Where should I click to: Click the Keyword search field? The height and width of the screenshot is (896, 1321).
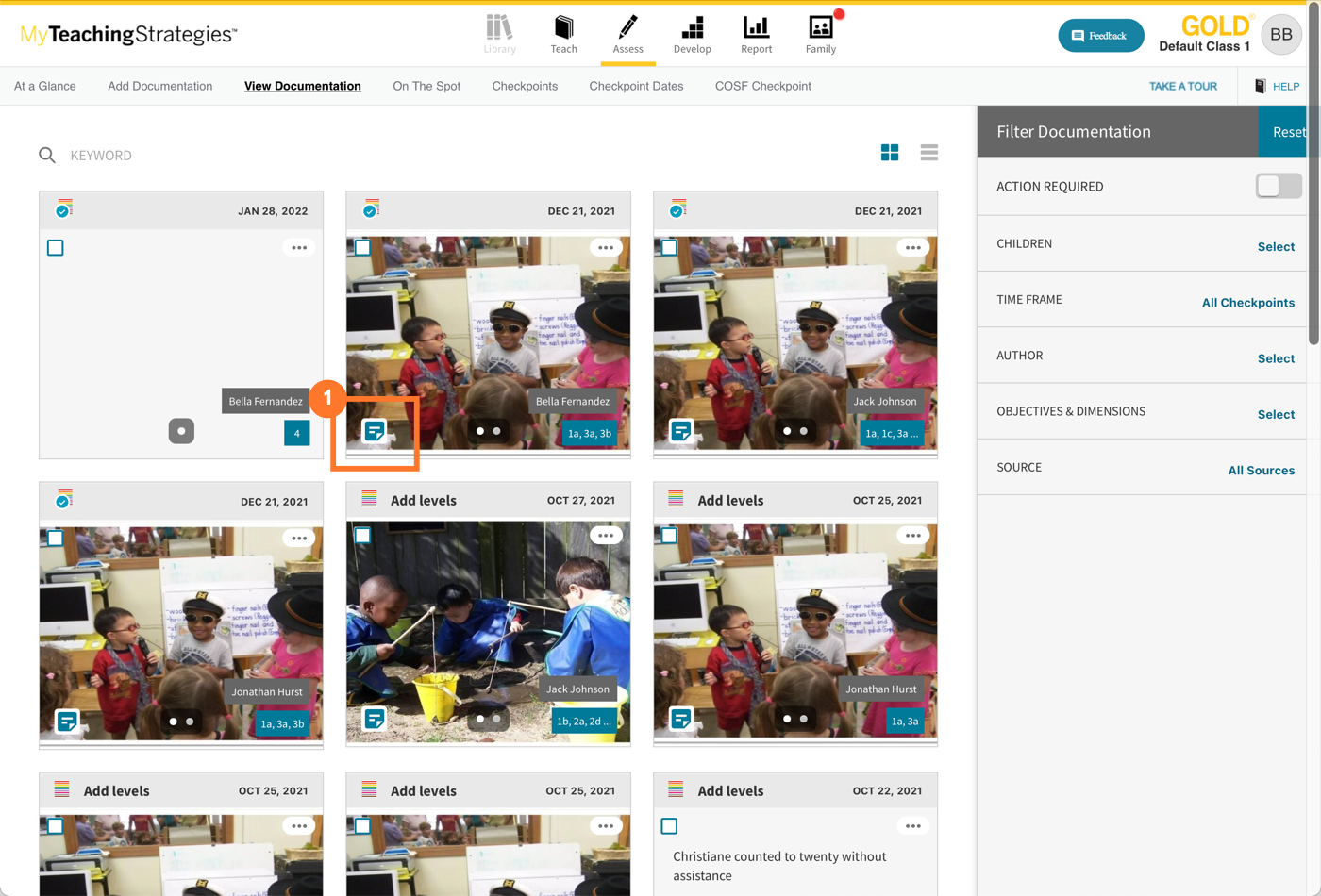[x=283, y=156]
